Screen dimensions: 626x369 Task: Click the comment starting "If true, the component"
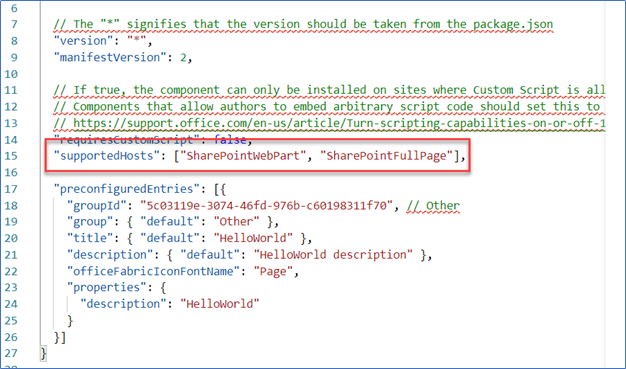coord(330,90)
